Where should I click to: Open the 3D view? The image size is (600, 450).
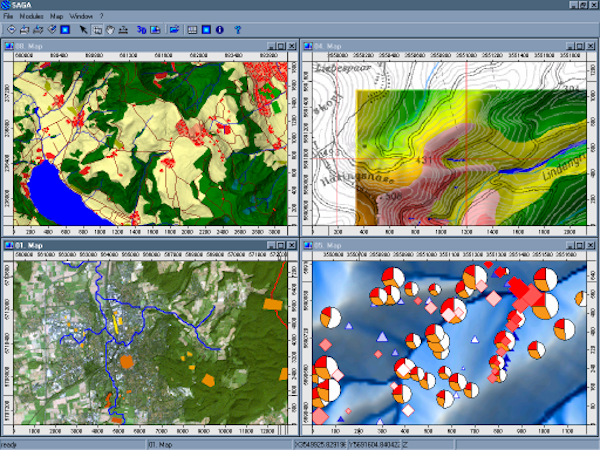(141, 29)
